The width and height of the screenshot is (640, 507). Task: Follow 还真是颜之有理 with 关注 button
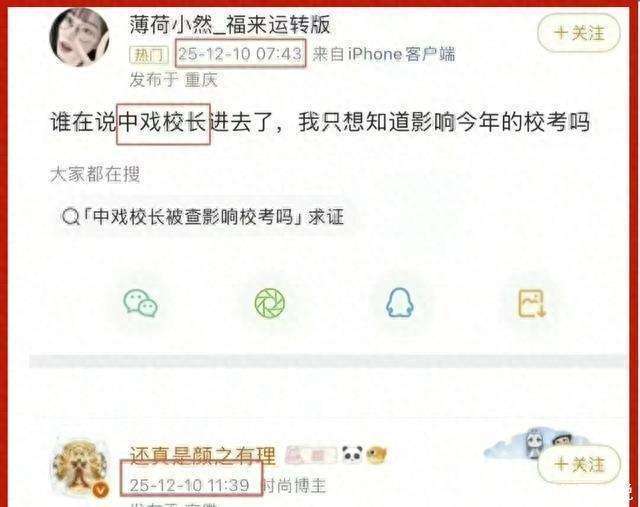[579, 464]
